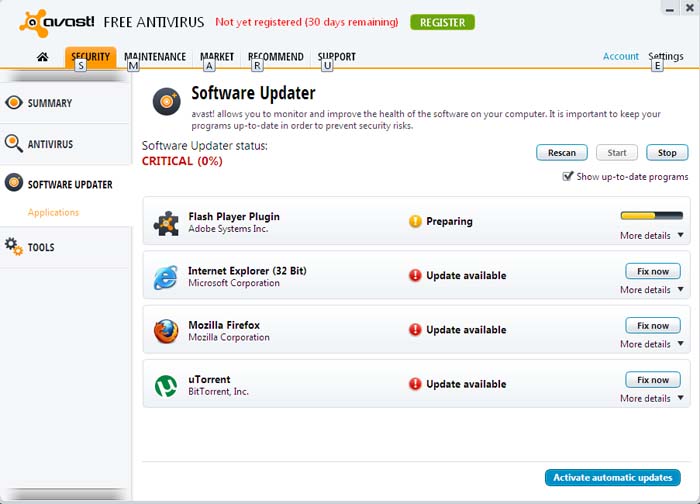Click the Mozilla Firefox icon
This screenshot has height=504, width=700.
point(166,331)
